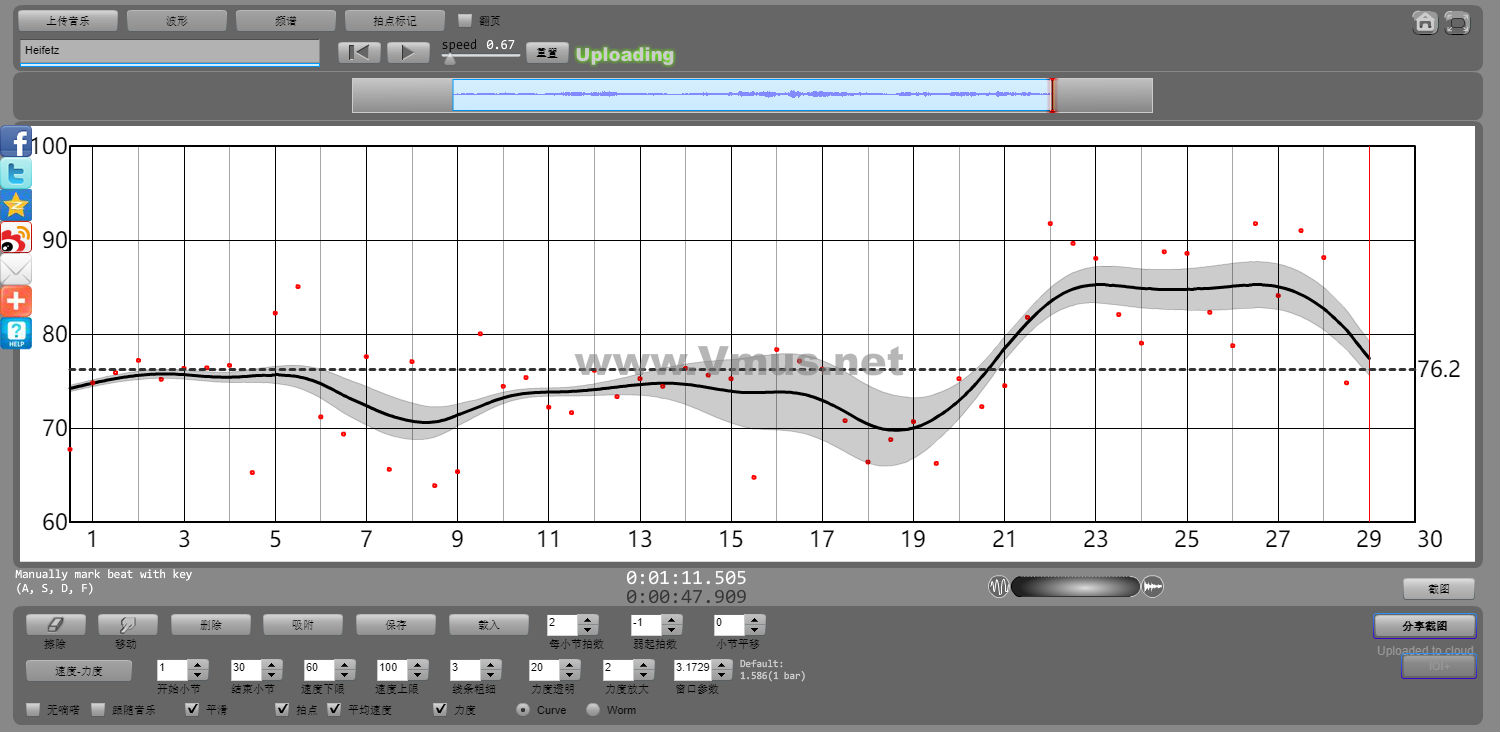1500x732 pixels.
Task: Select the move (移动) tool button
Action: point(126,624)
